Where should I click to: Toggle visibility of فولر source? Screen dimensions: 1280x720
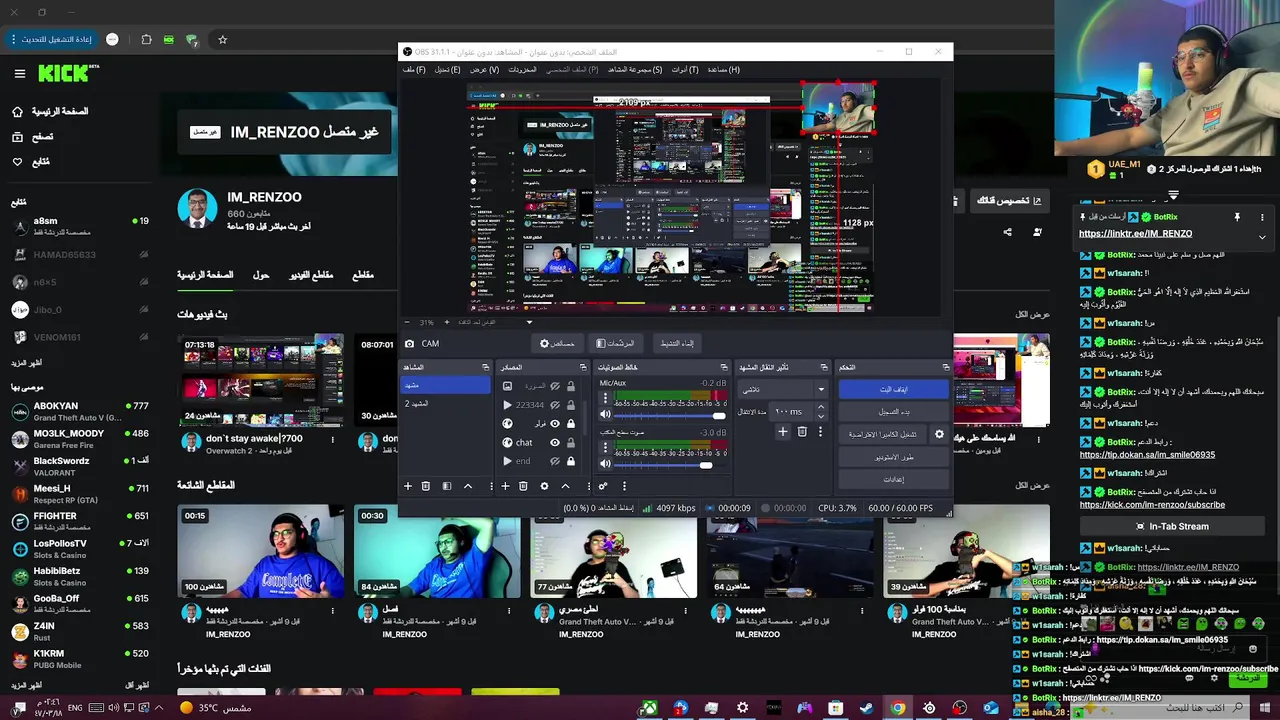[x=555, y=423]
